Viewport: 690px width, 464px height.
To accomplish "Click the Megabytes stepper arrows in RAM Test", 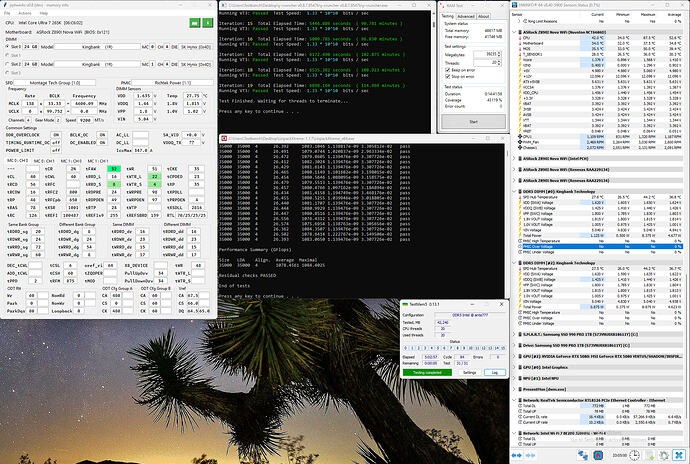I will pyautogui.click(x=499, y=54).
